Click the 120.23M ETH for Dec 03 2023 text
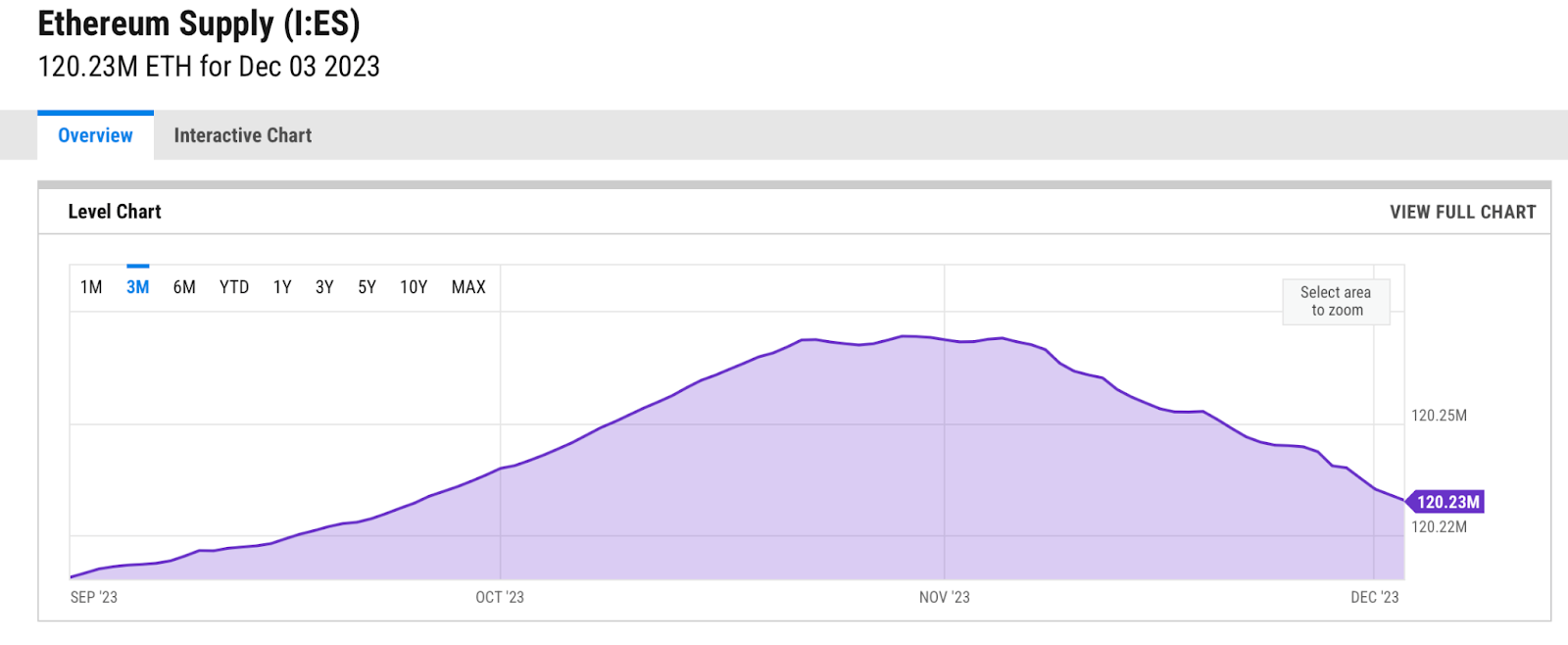 coord(209,67)
